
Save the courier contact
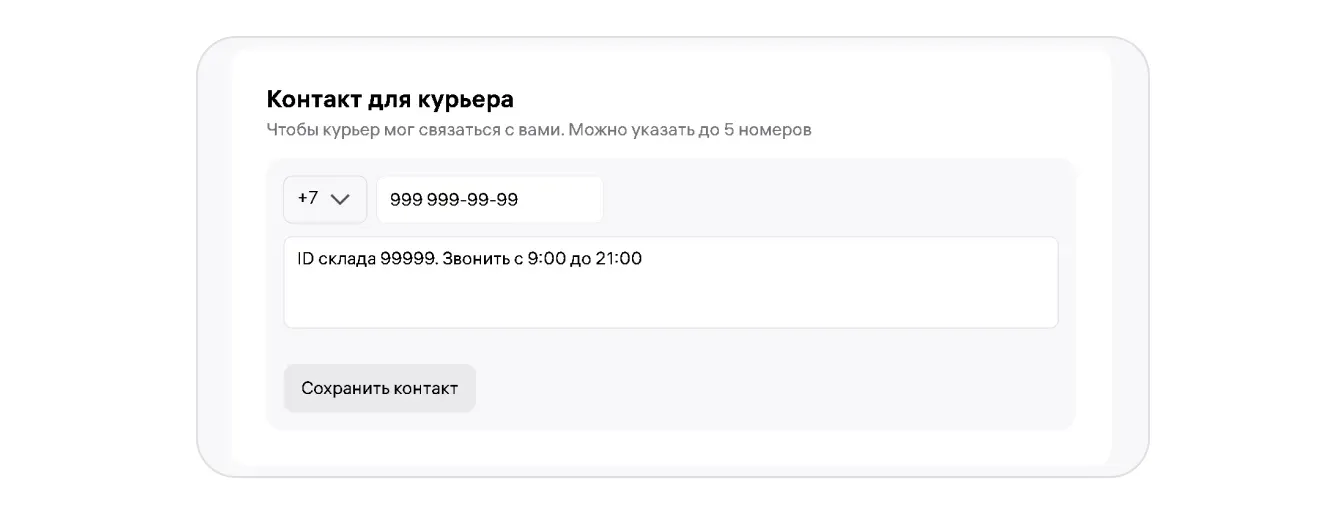(379, 388)
